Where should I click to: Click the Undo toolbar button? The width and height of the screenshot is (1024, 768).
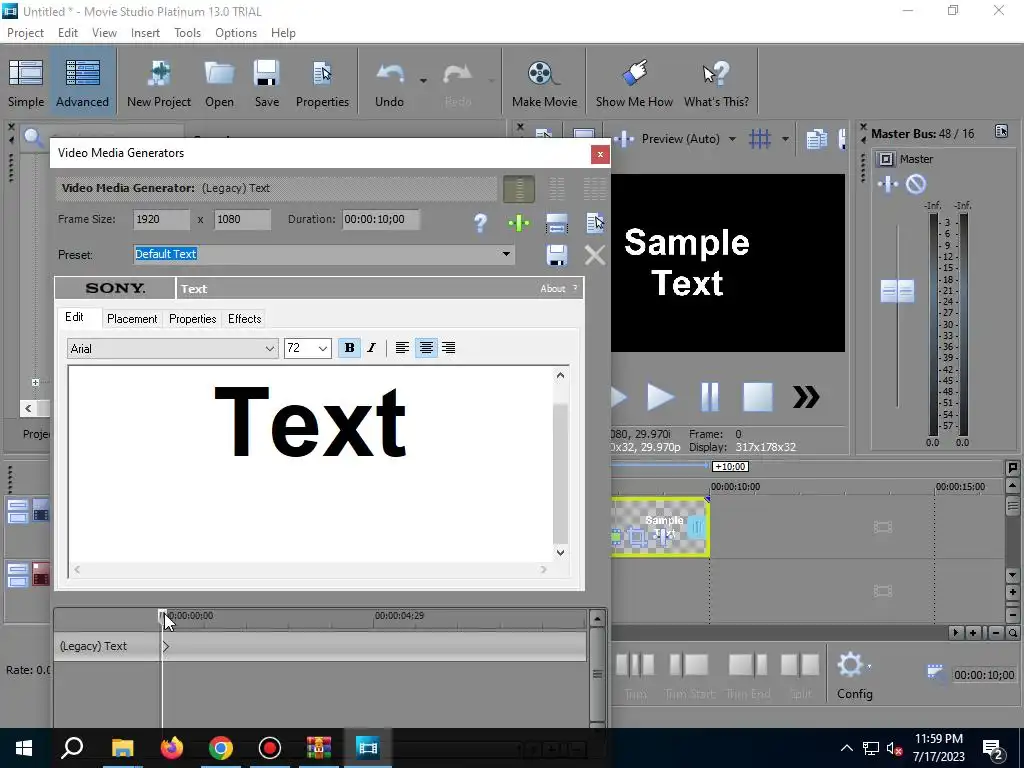pos(389,82)
